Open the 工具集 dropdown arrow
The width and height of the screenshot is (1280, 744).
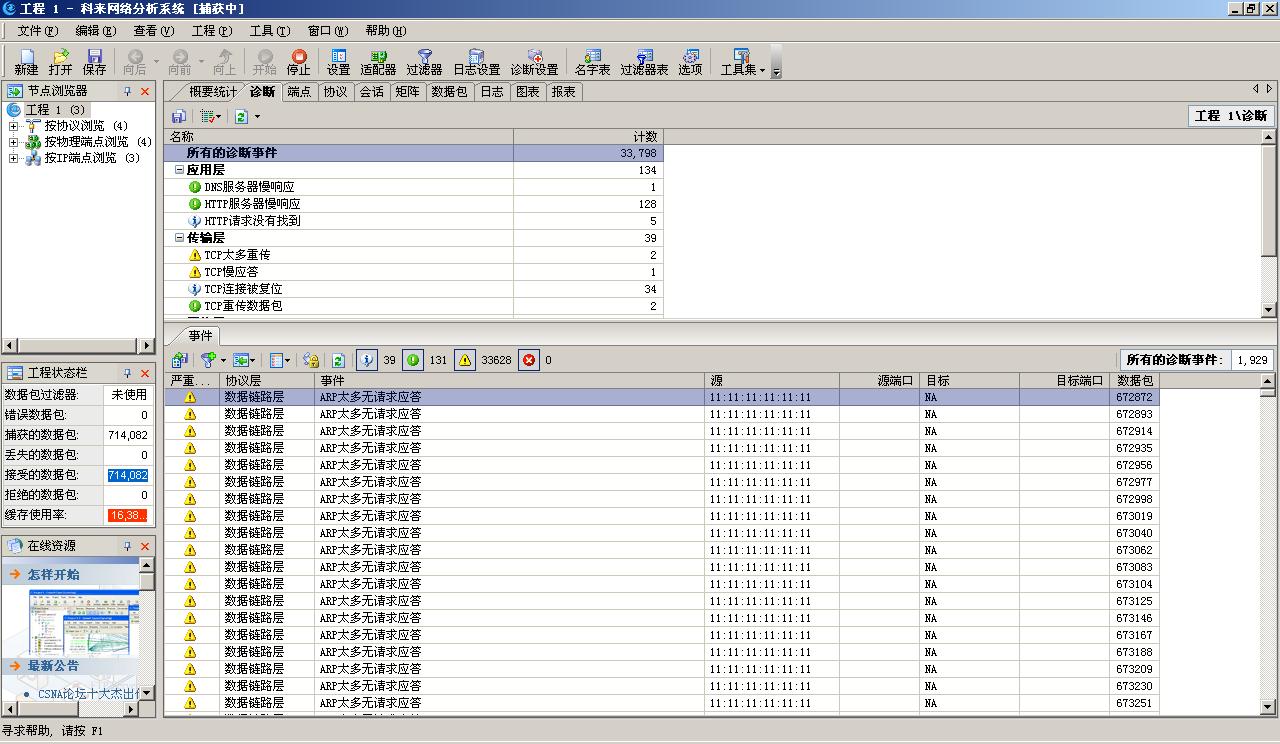point(762,70)
